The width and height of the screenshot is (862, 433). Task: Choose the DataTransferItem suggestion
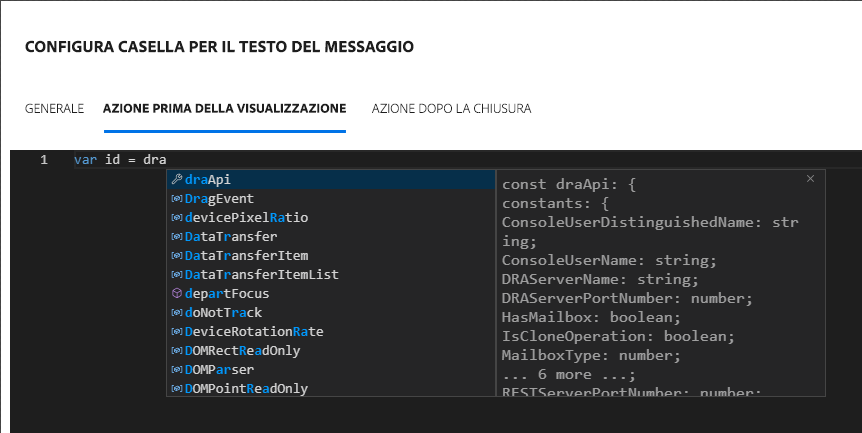[246, 256]
